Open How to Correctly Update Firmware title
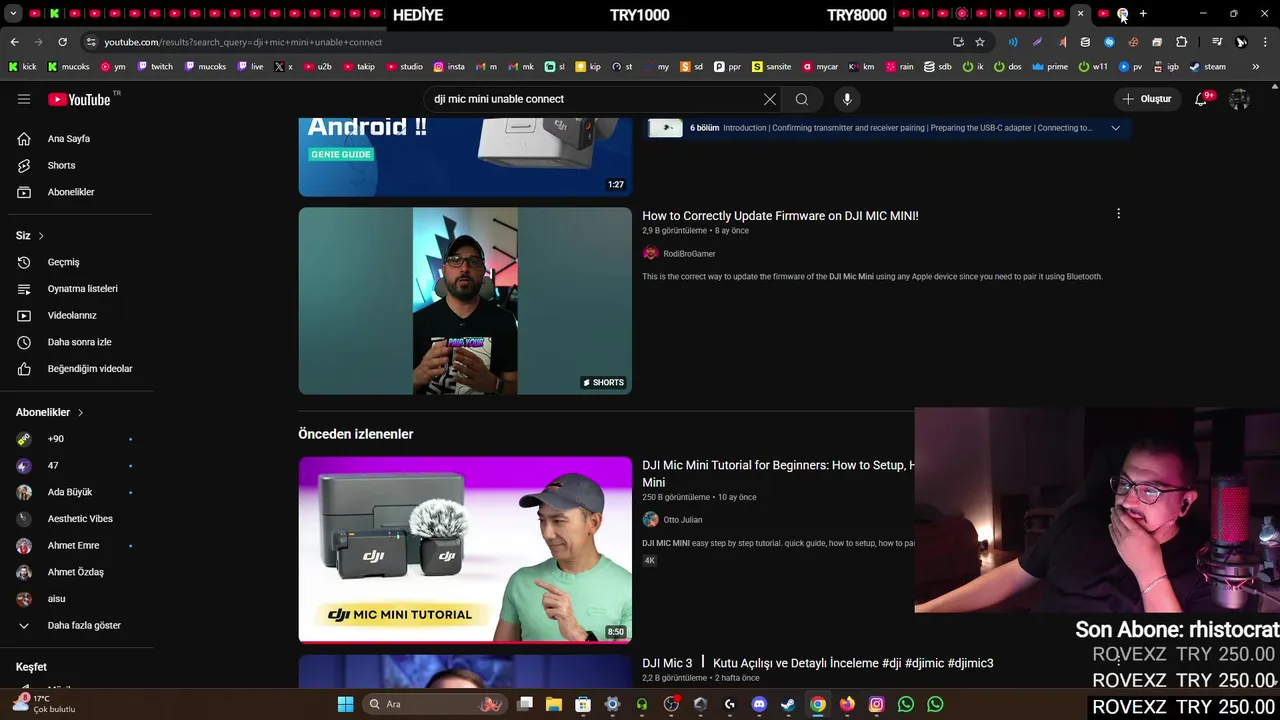This screenshot has width=1280, height=720. 780,215
